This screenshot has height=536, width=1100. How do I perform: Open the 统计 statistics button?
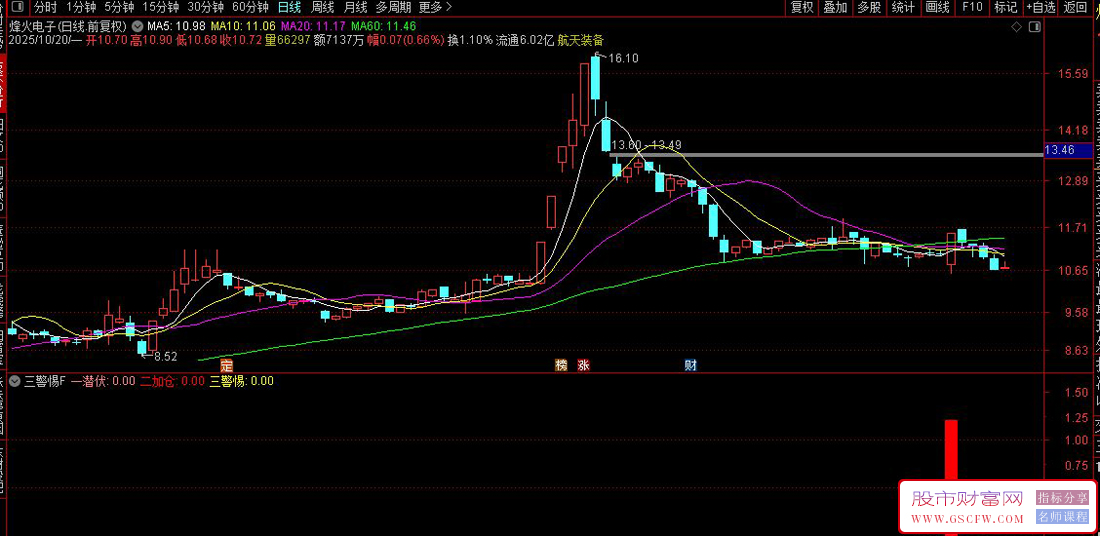903,7
